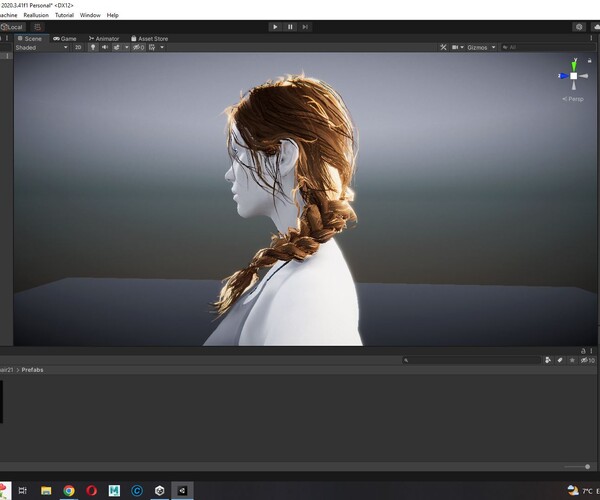This screenshot has width=600, height=500.
Task: Toggle the Persp projection label
Action: click(x=573, y=99)
